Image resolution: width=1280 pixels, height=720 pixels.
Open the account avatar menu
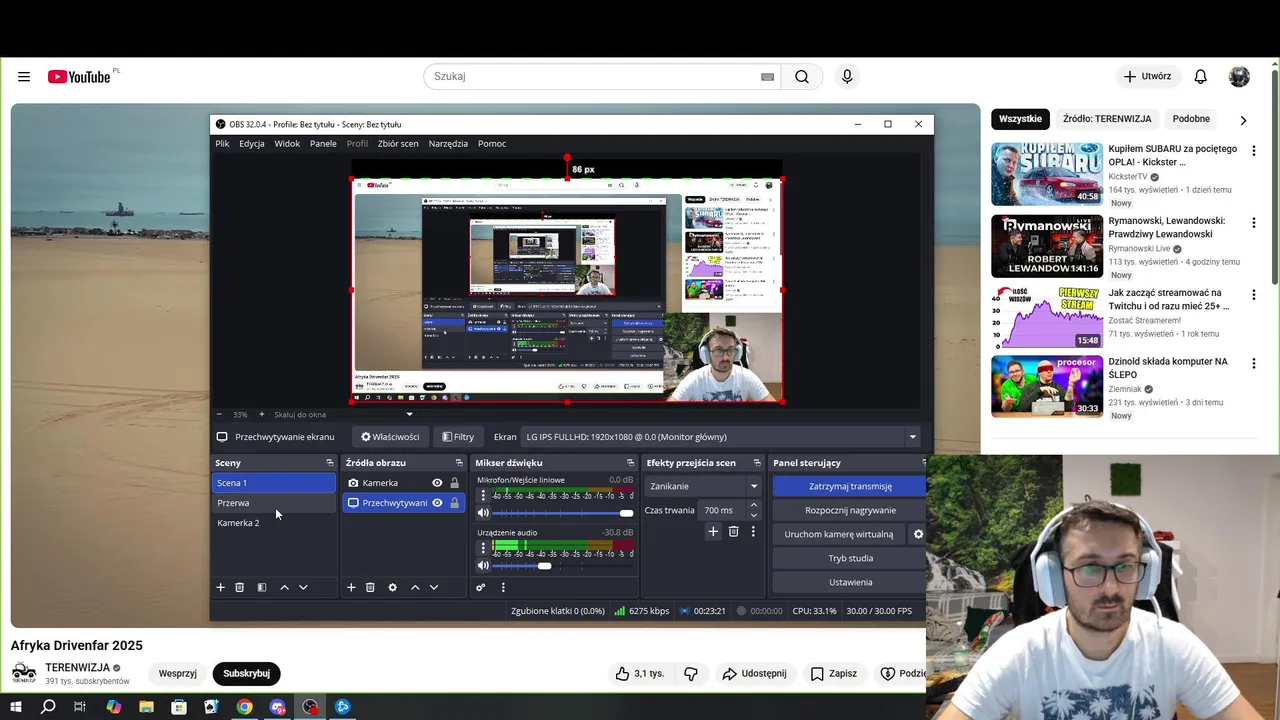pyautogui.click(x=1239, y=77)
